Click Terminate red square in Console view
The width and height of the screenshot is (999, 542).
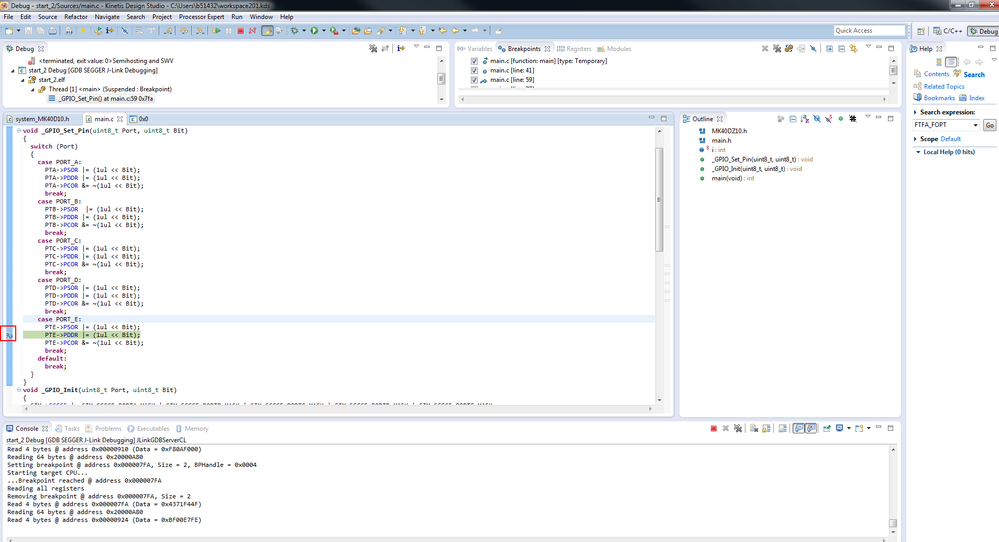[714, 429]
